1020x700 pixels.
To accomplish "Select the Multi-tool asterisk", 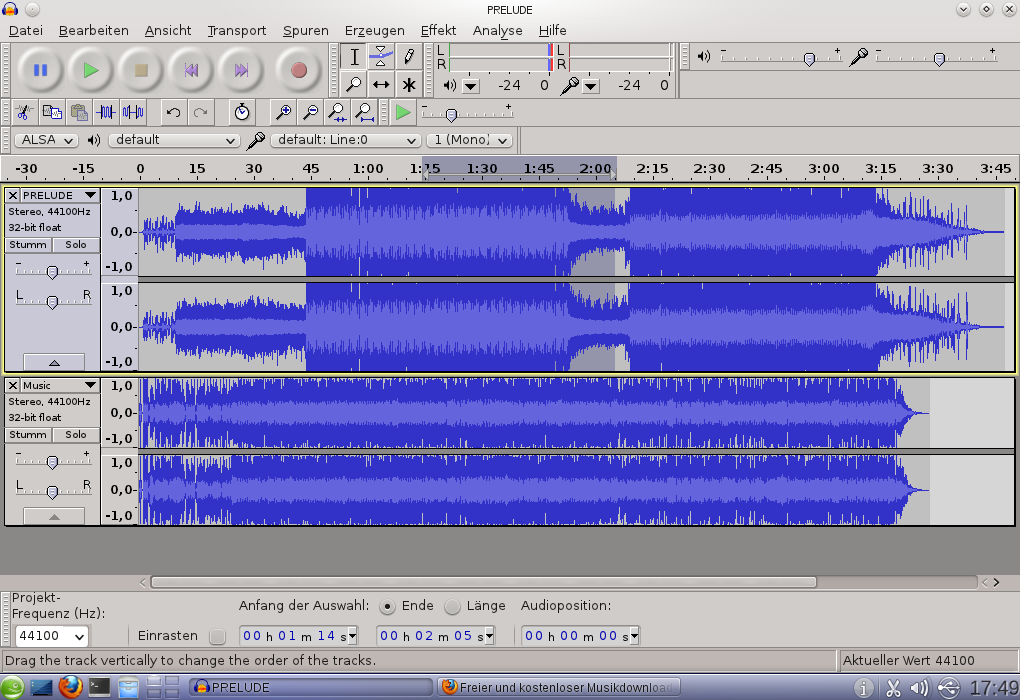I will pyautogui.click(x=409, y=85).
